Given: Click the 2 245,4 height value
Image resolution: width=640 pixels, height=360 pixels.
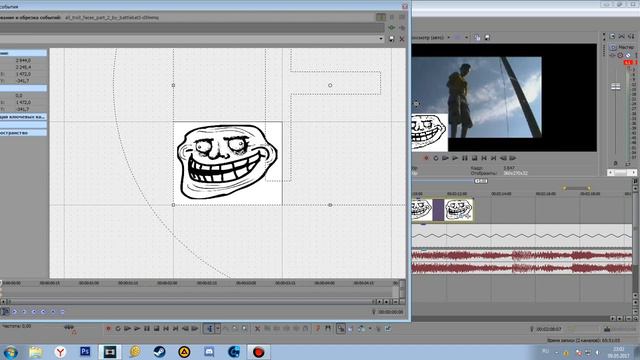Looking at the screenshot, I should coord(23,67).
